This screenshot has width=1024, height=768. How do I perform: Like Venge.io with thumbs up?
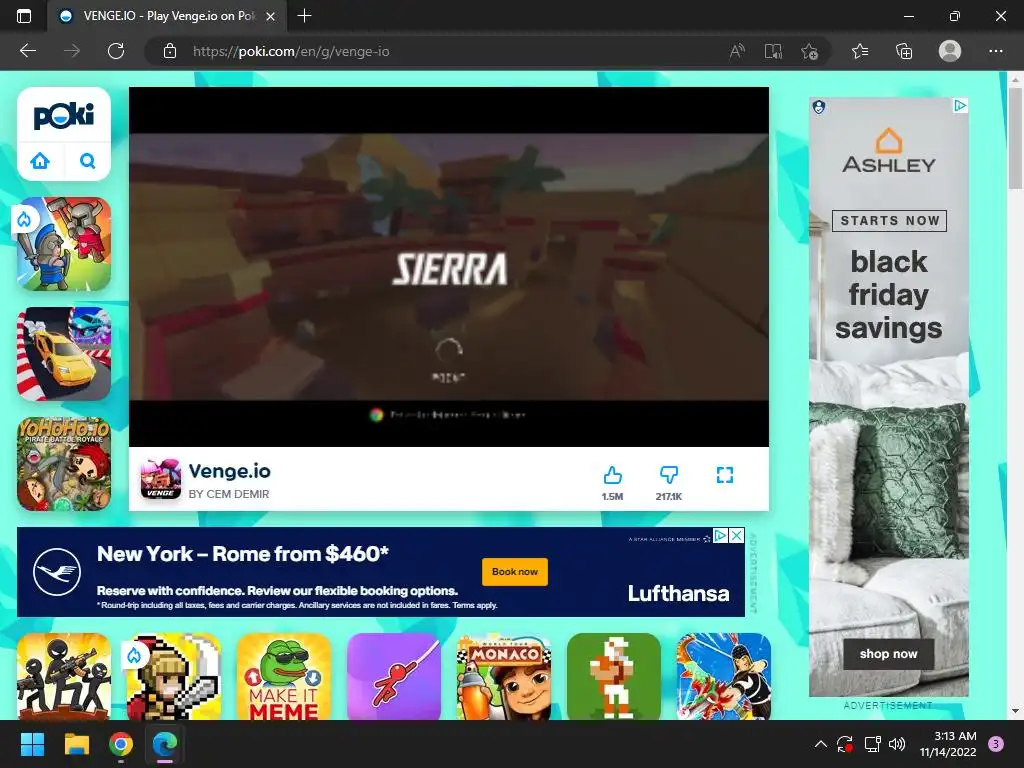coord(612,475)
